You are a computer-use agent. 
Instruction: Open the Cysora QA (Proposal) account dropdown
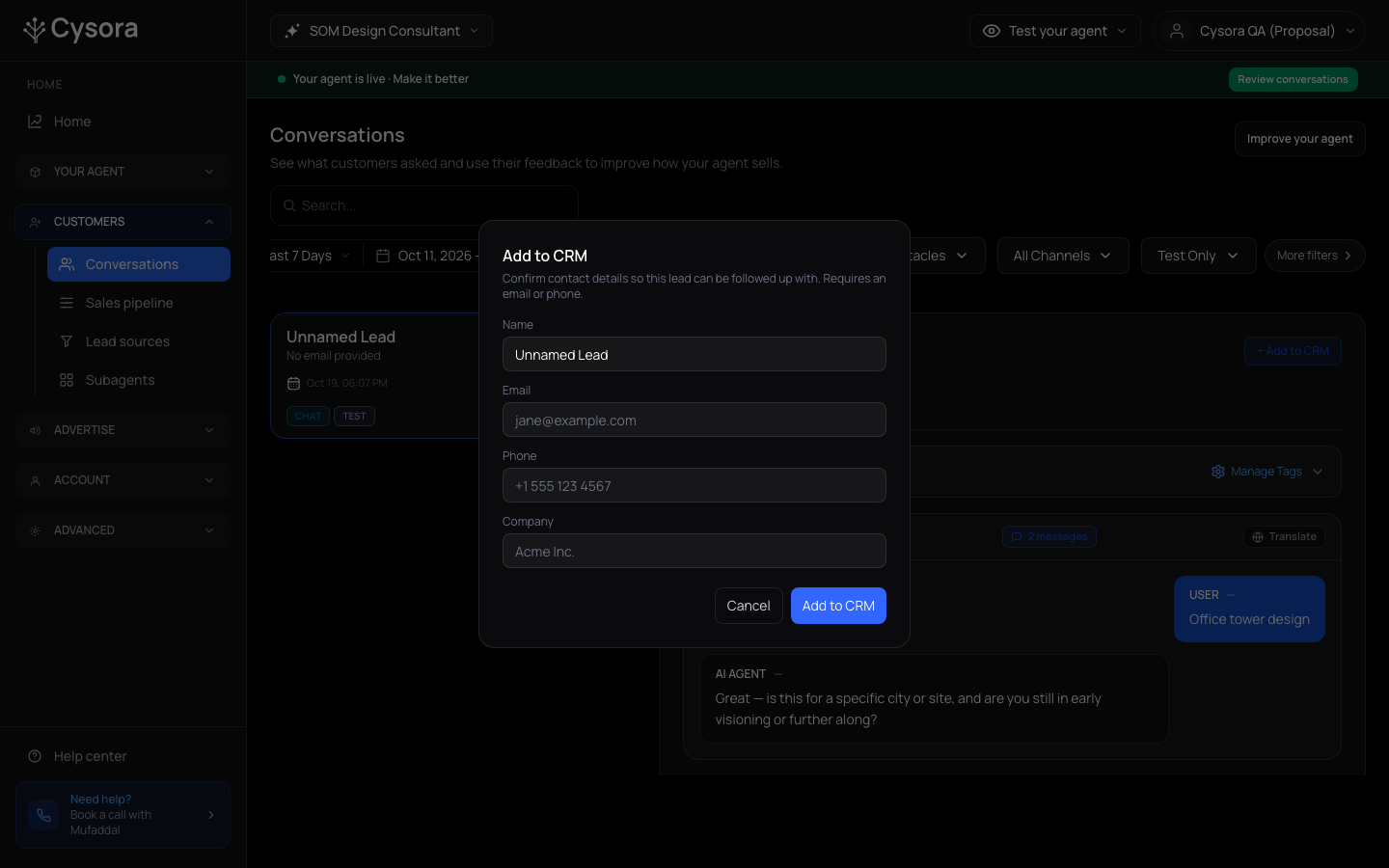pyautogui.click(x=1259, y=31)
